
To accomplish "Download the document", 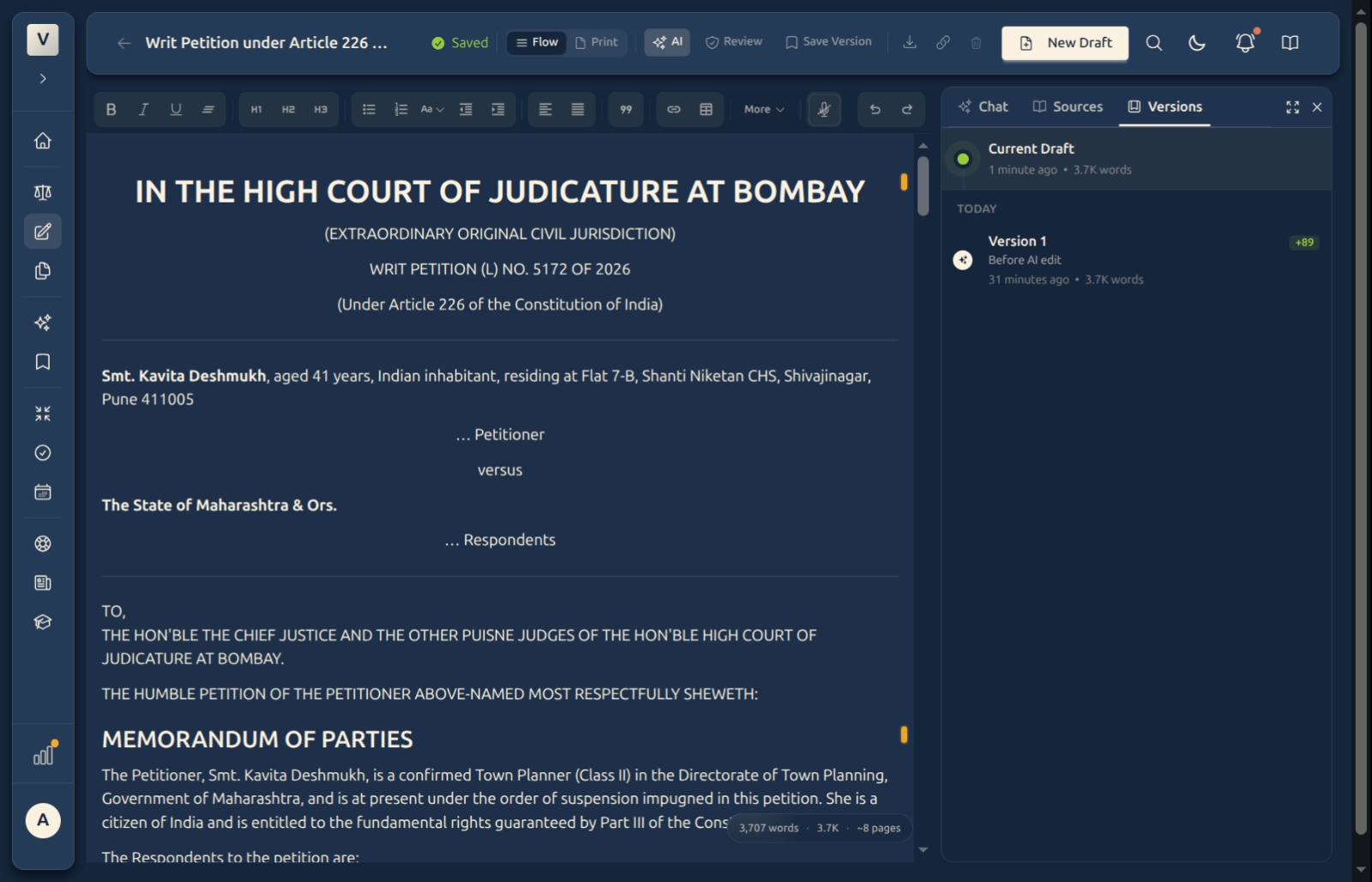I will pos(910,42).
